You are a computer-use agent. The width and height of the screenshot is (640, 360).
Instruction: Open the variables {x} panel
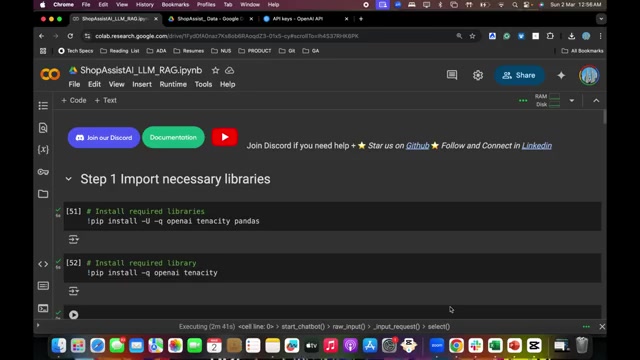coord(43,149)
